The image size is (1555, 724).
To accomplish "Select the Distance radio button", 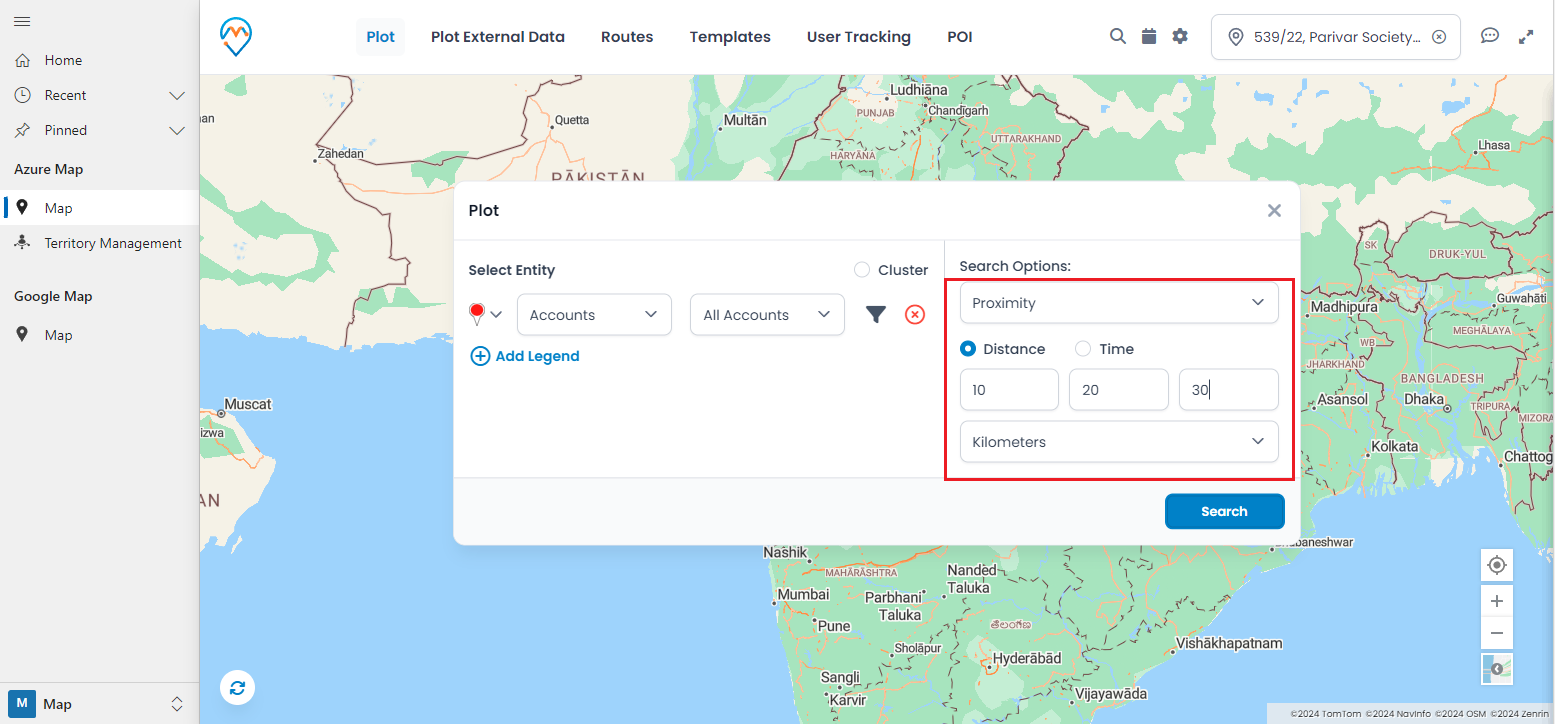I will pyautogui.click(x=968, y=349).
